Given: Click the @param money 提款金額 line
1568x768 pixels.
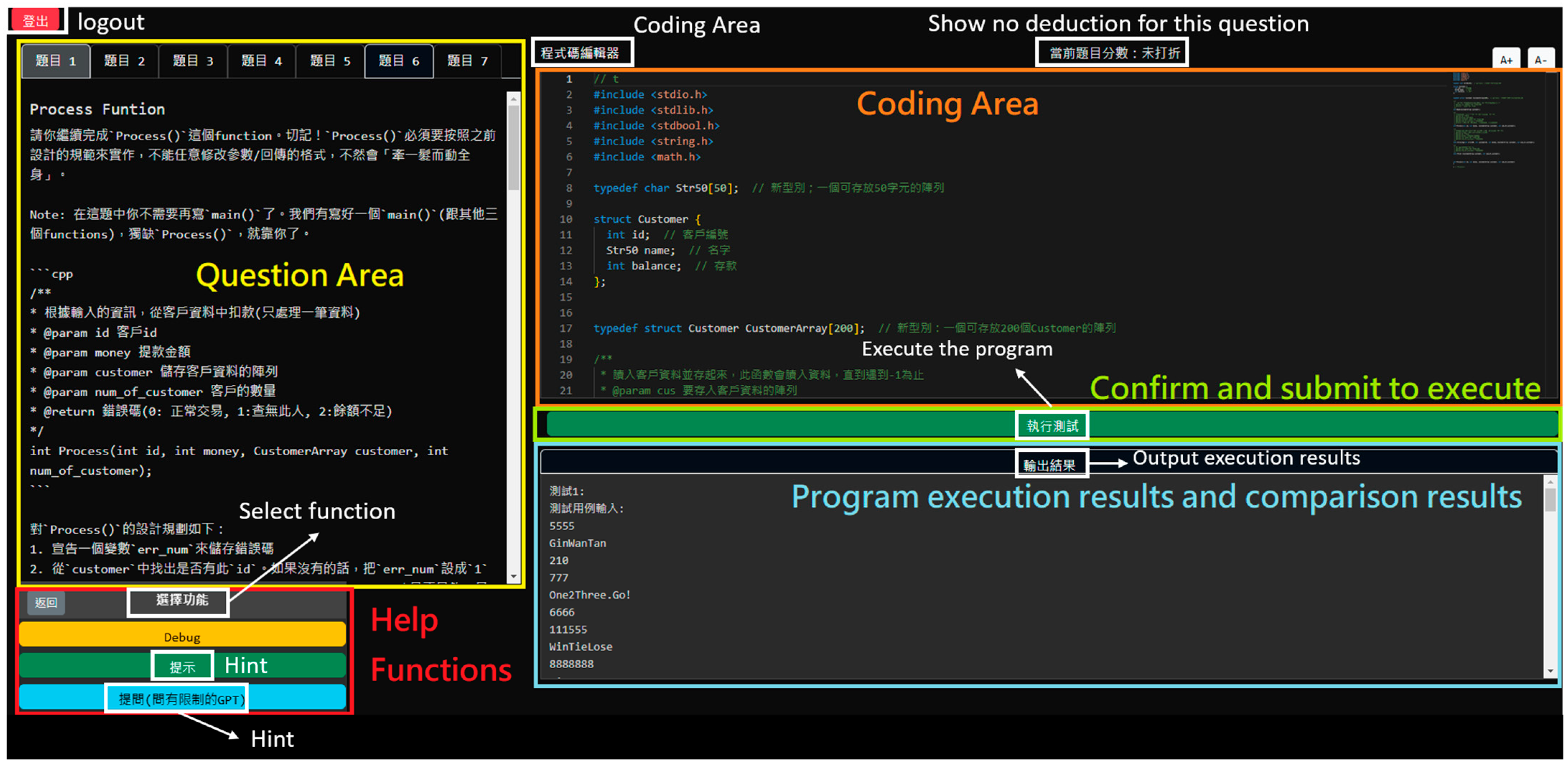Looking at the screenshot, I should (x=110, y=352).
